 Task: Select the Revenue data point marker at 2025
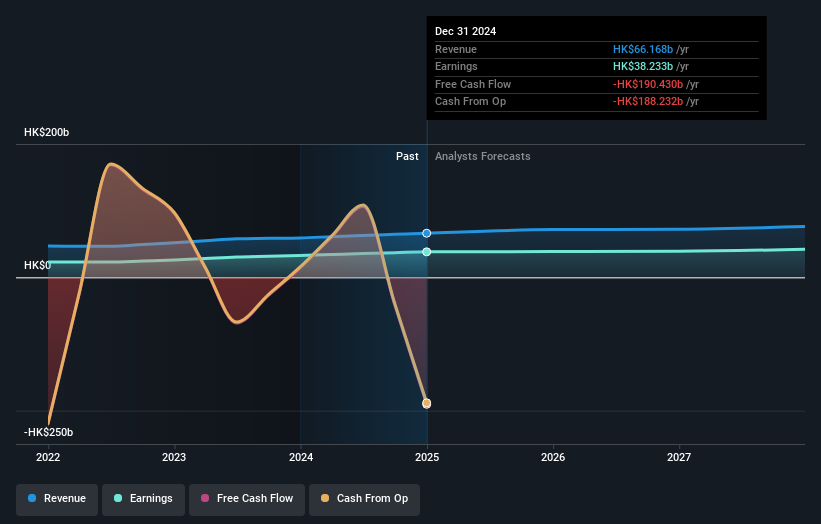coord(427,233)
